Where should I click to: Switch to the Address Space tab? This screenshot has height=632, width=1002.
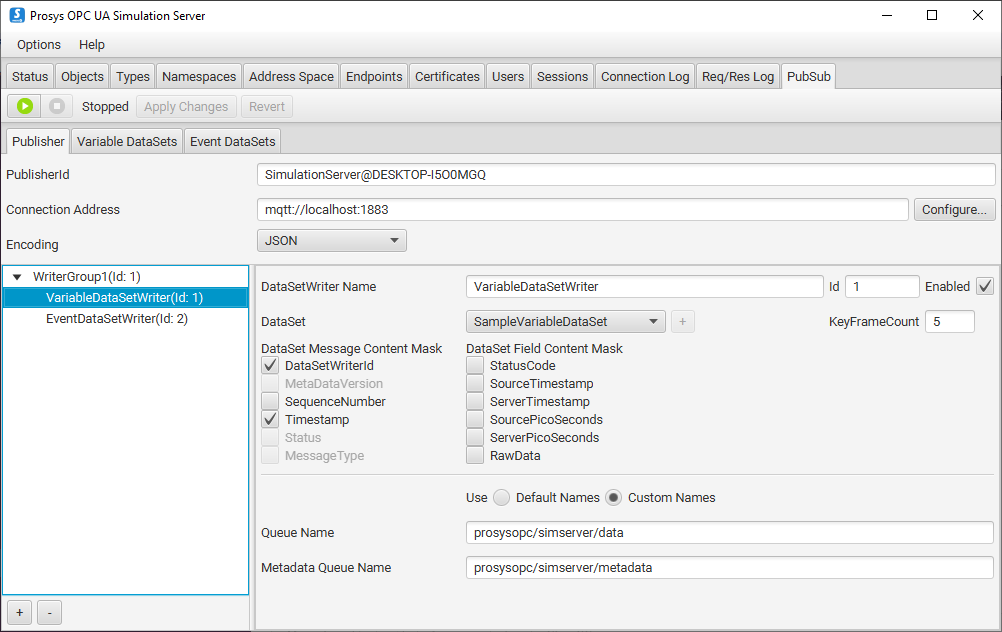291,77
